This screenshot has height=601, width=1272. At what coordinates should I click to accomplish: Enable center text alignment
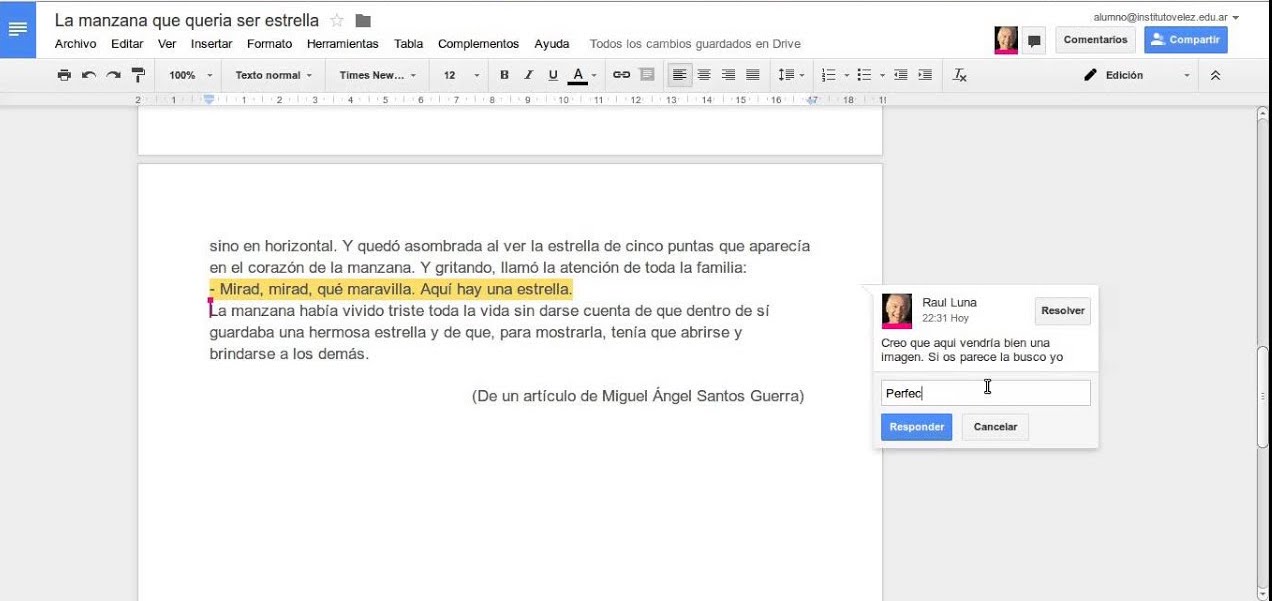click(x=704, y=75)
